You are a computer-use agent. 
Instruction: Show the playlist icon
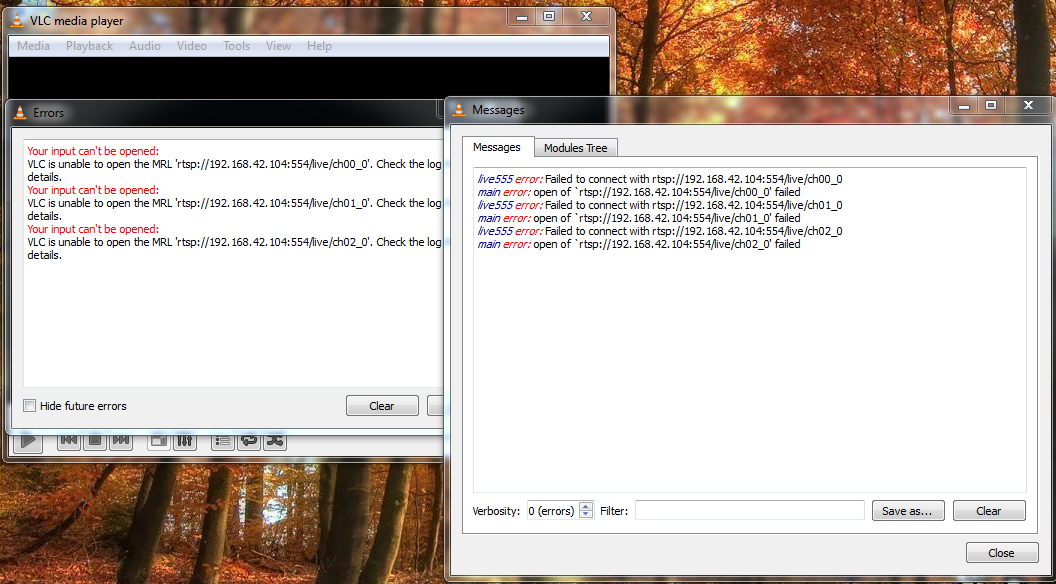coord(223,440)
